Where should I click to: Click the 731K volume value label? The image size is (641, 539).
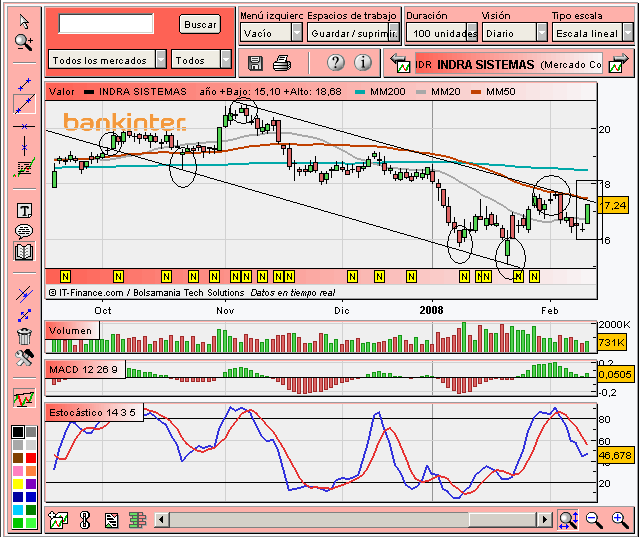tap(612, 342)
